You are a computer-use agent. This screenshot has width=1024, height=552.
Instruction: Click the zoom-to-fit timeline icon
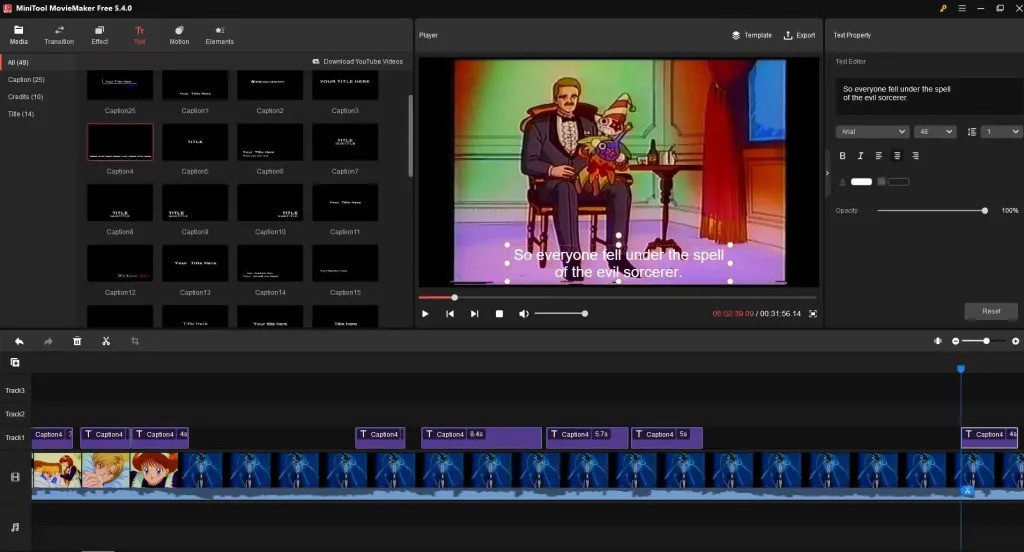tap(937, 341)
